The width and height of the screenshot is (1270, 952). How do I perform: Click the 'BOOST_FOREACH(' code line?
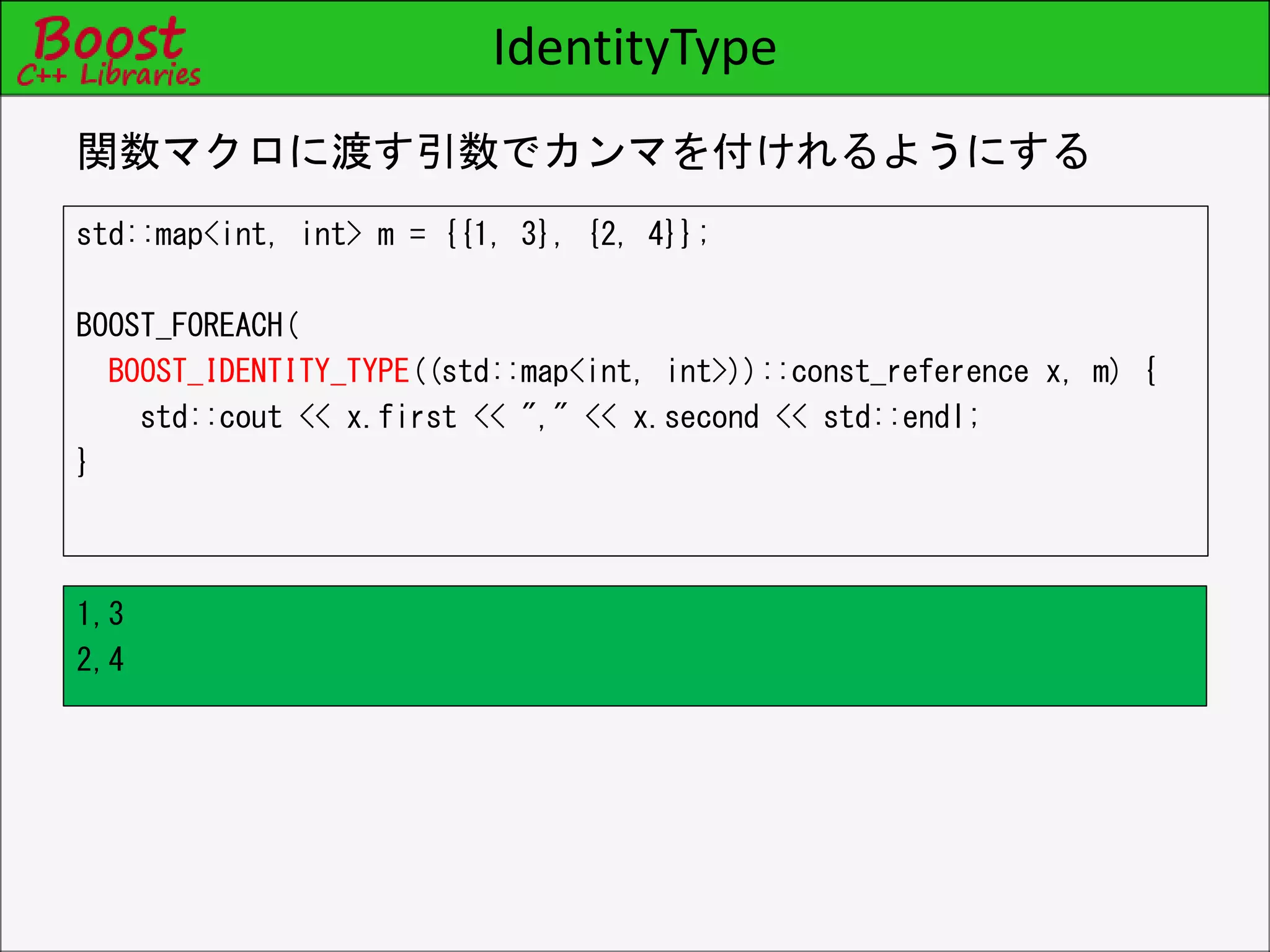(x=187, y=325)
